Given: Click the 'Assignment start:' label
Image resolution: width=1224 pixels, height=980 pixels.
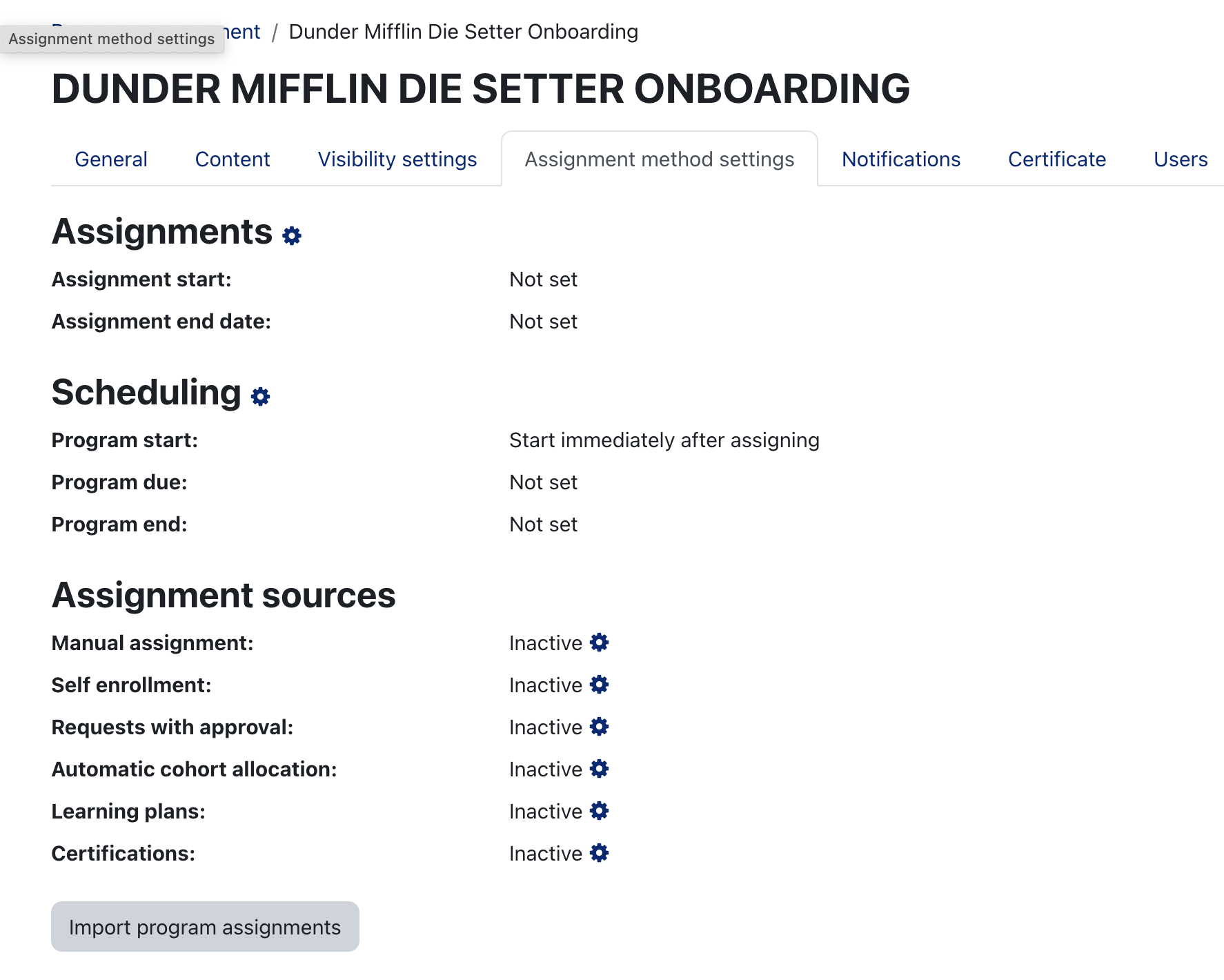Looking at the screenshot, I should pos(141,280).
